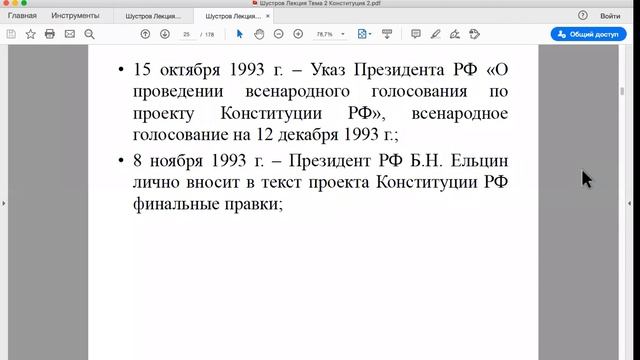
Task: Add document to starred bookmarks
Action: [30, 34]
